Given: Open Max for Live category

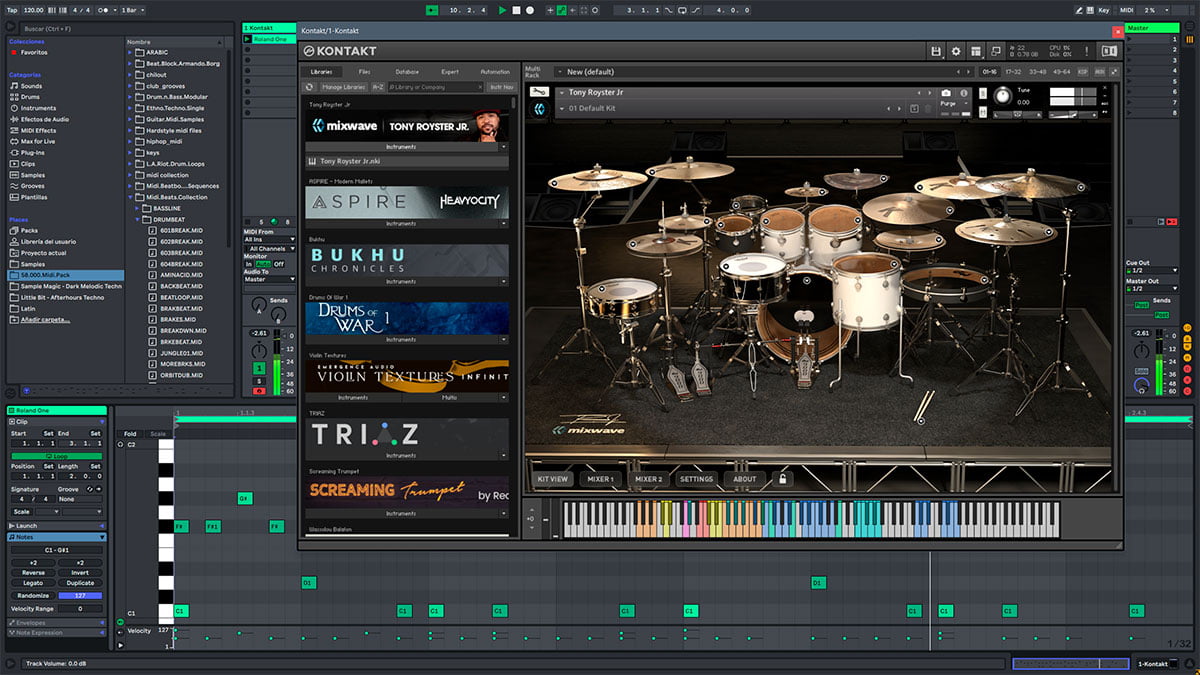Looking at the screenshot, I should tap(32, 141).
